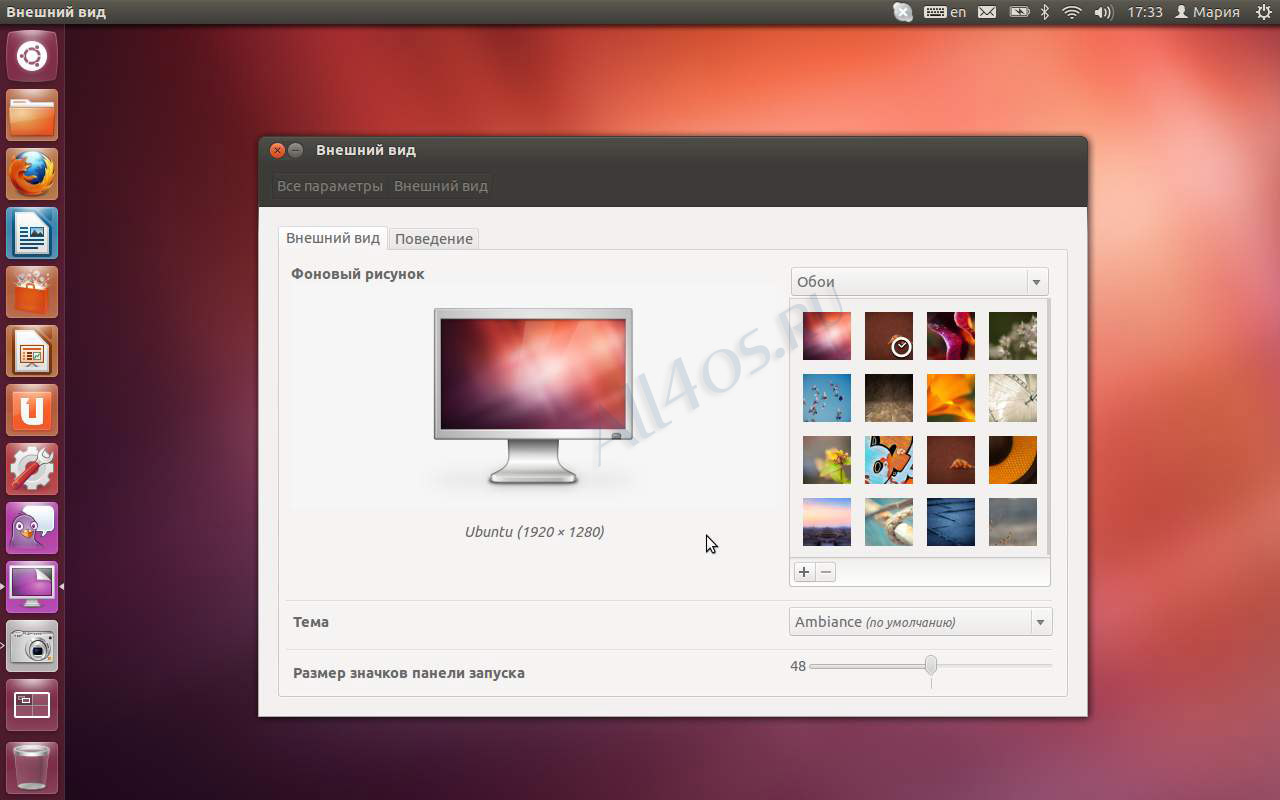Choose the teal rope close-up wallpaper
Viewport: 1280px width, 800px height.
pyautogui.click(x=889, y=522)
